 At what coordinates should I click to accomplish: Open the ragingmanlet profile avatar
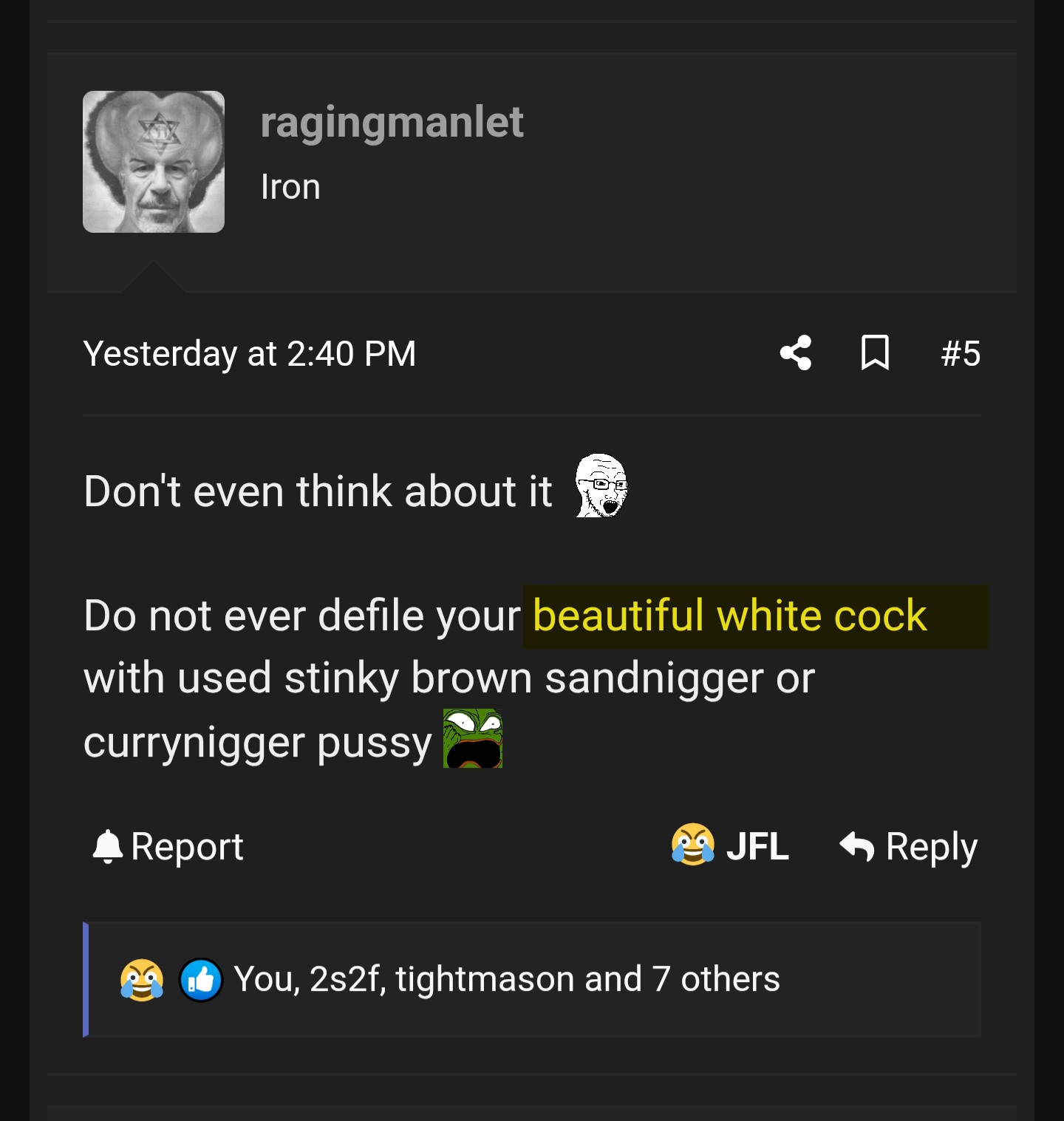point(154,162)
